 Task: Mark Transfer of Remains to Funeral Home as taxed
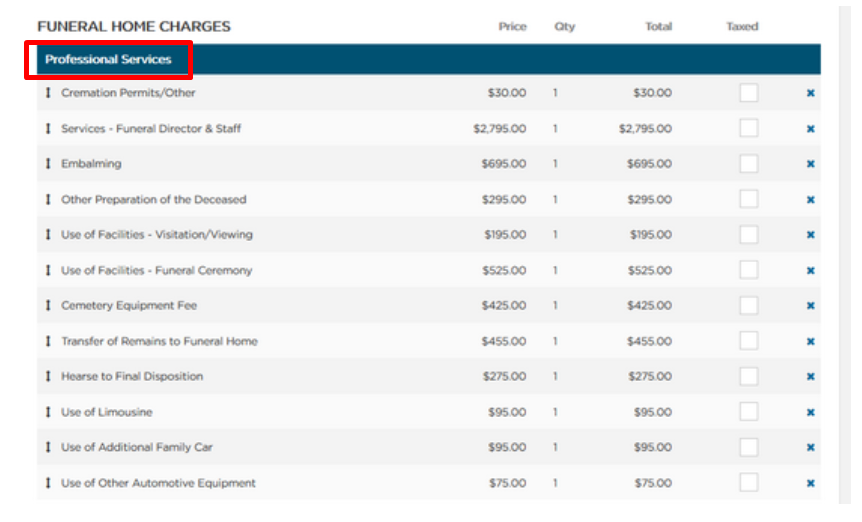coord(749,341)
